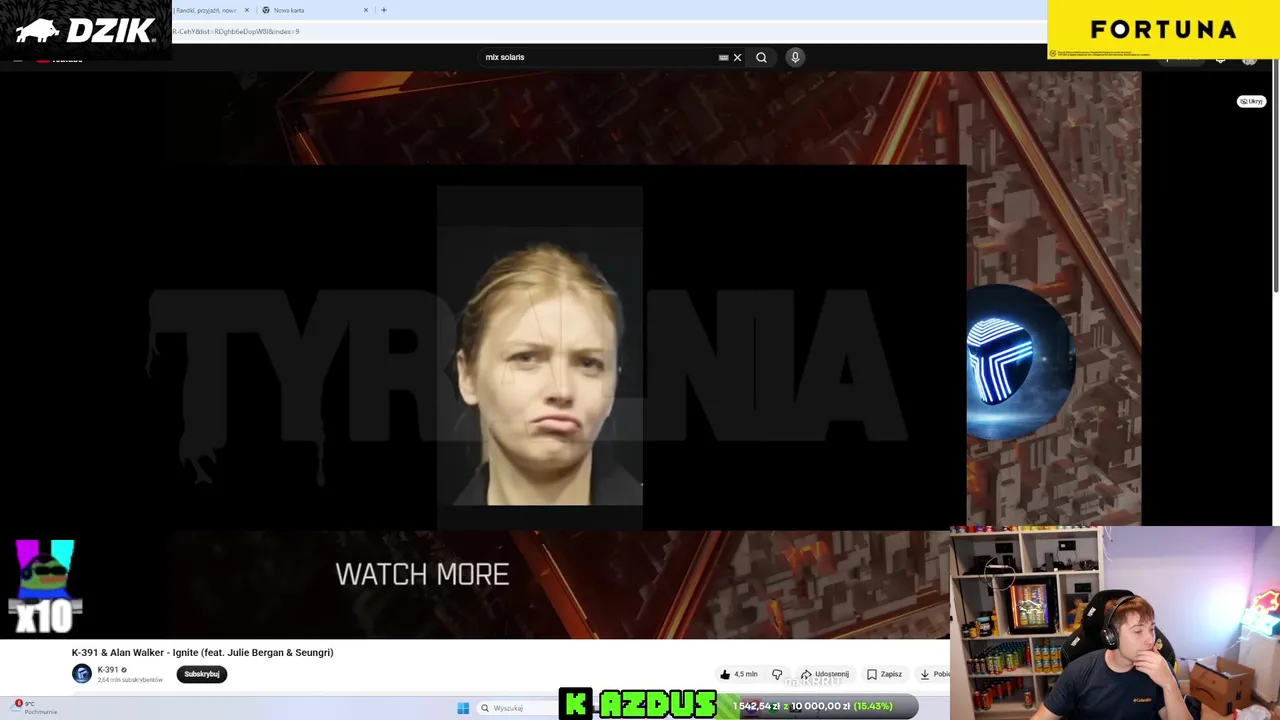Click the 'WATCH MORE' end-screen text
The height and width of the screenshot is (720, 1280).
[422, 574]
